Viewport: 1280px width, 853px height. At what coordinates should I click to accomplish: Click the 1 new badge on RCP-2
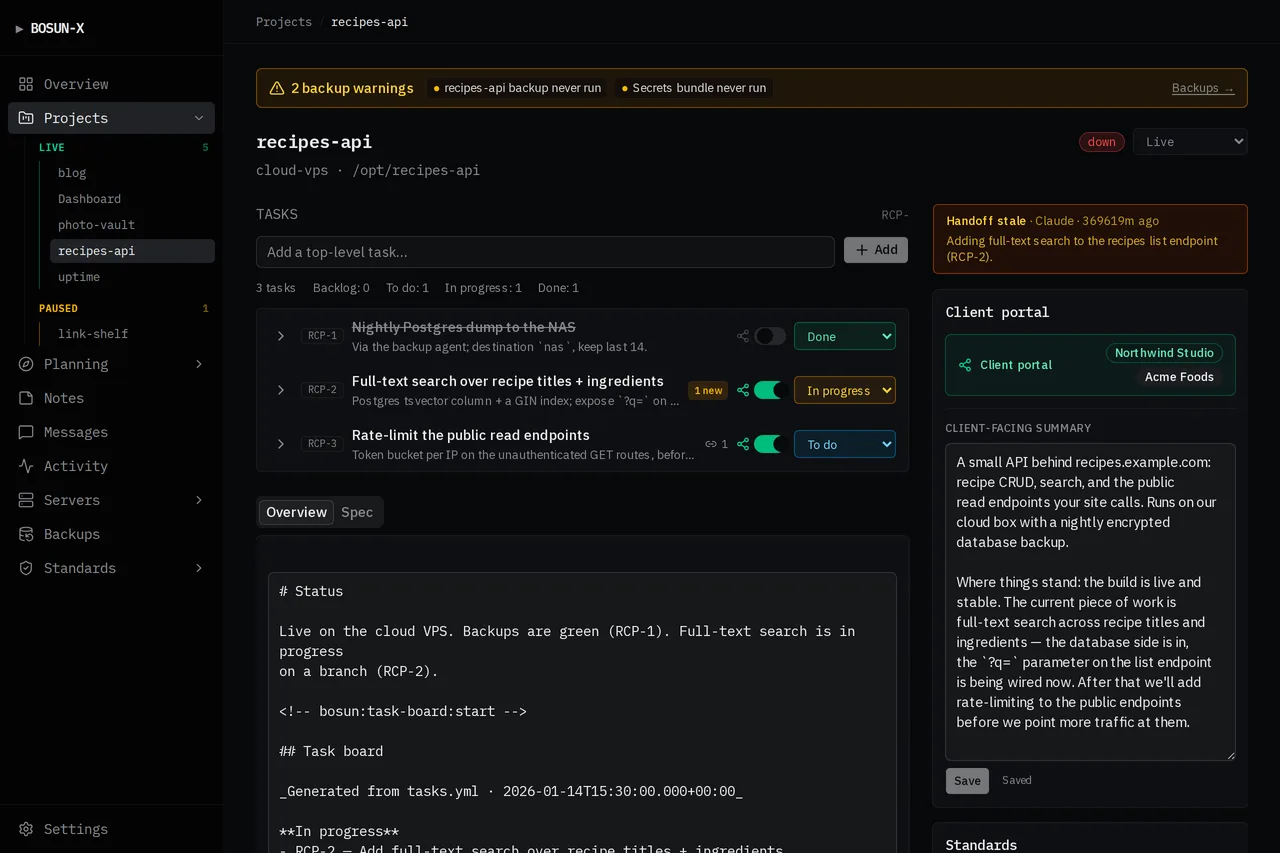(708, 390)
